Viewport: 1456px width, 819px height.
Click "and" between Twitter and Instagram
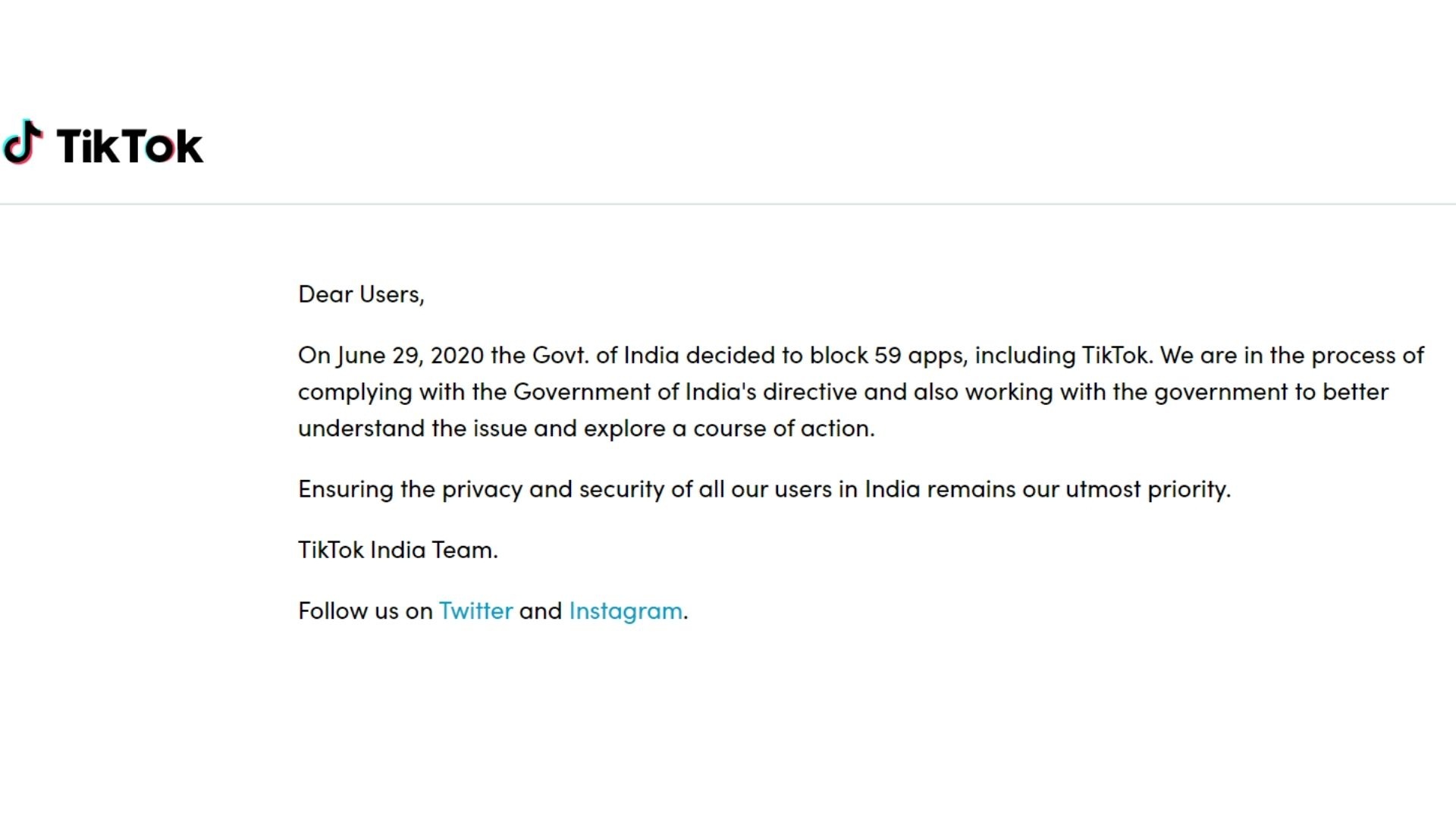coord(540,610)
